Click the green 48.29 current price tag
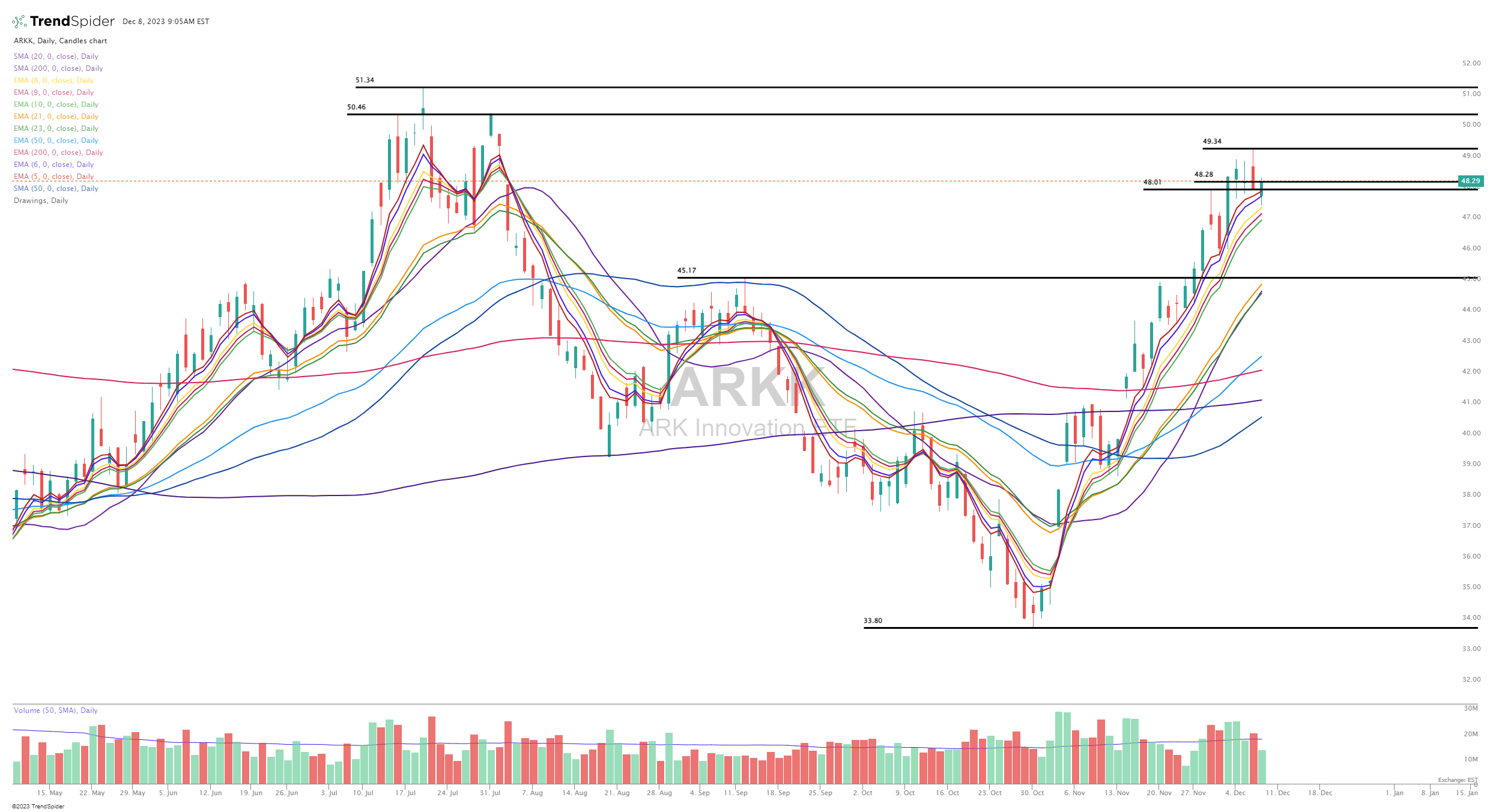Screen dimensions: 1496x812 tap(1471, 181)
